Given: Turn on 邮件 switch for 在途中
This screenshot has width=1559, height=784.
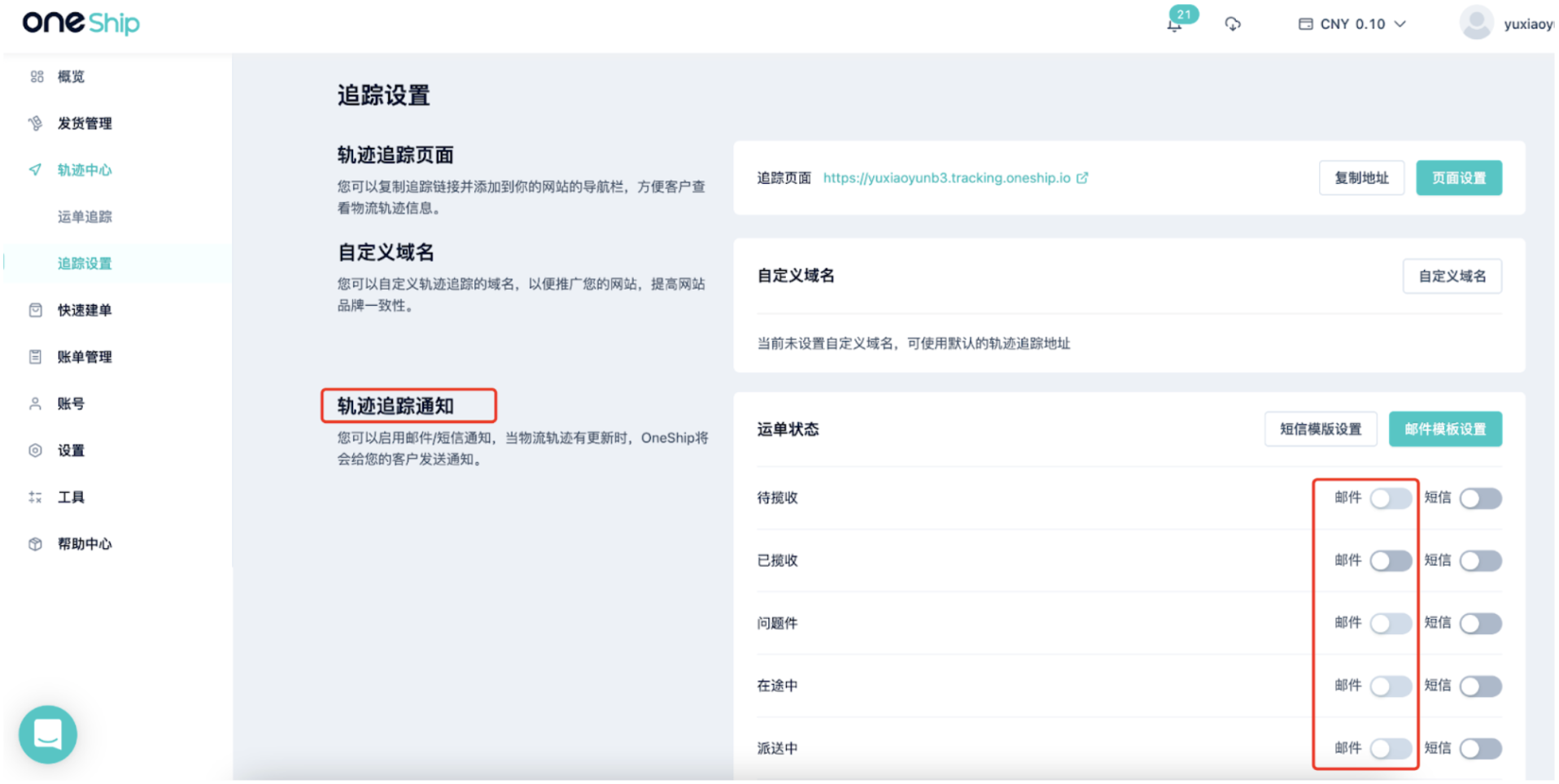Looking at the screenshot, I should [1391, 686].
